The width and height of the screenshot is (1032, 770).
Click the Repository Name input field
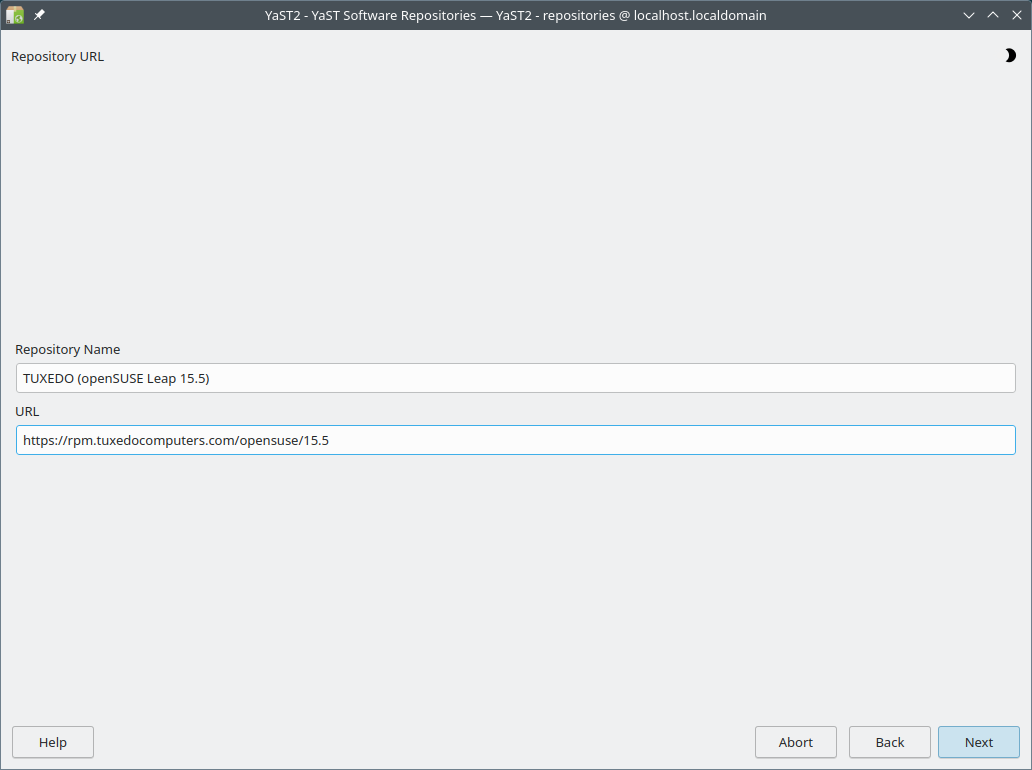pos(515,378)
